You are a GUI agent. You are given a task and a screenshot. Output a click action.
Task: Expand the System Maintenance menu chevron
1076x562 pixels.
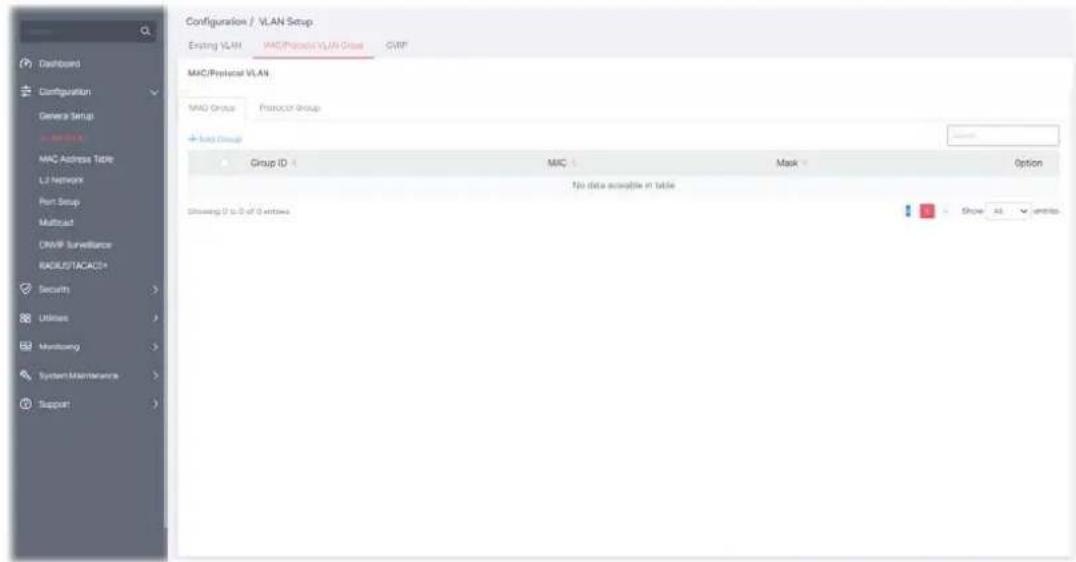click(155, 376)
